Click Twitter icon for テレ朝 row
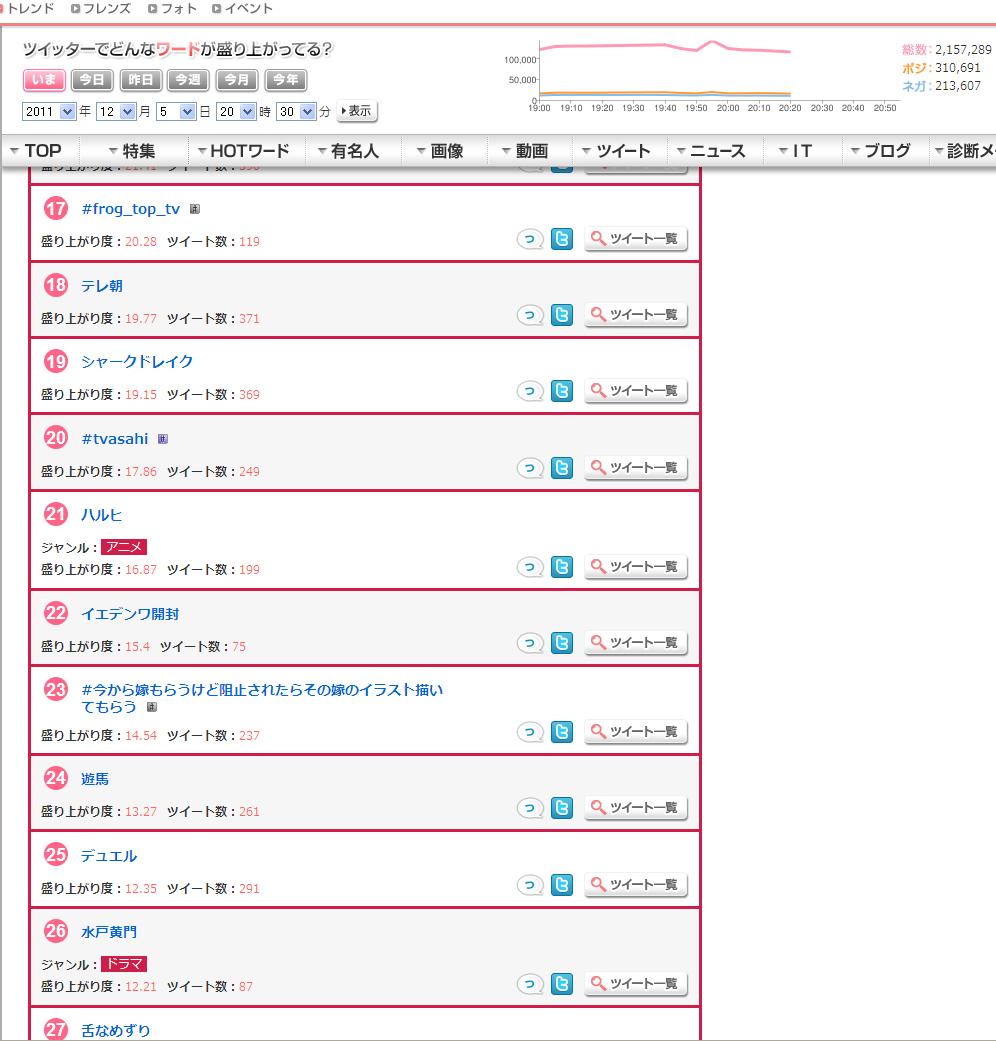This screenshot has width=996, height=1041. click(562, 315)
